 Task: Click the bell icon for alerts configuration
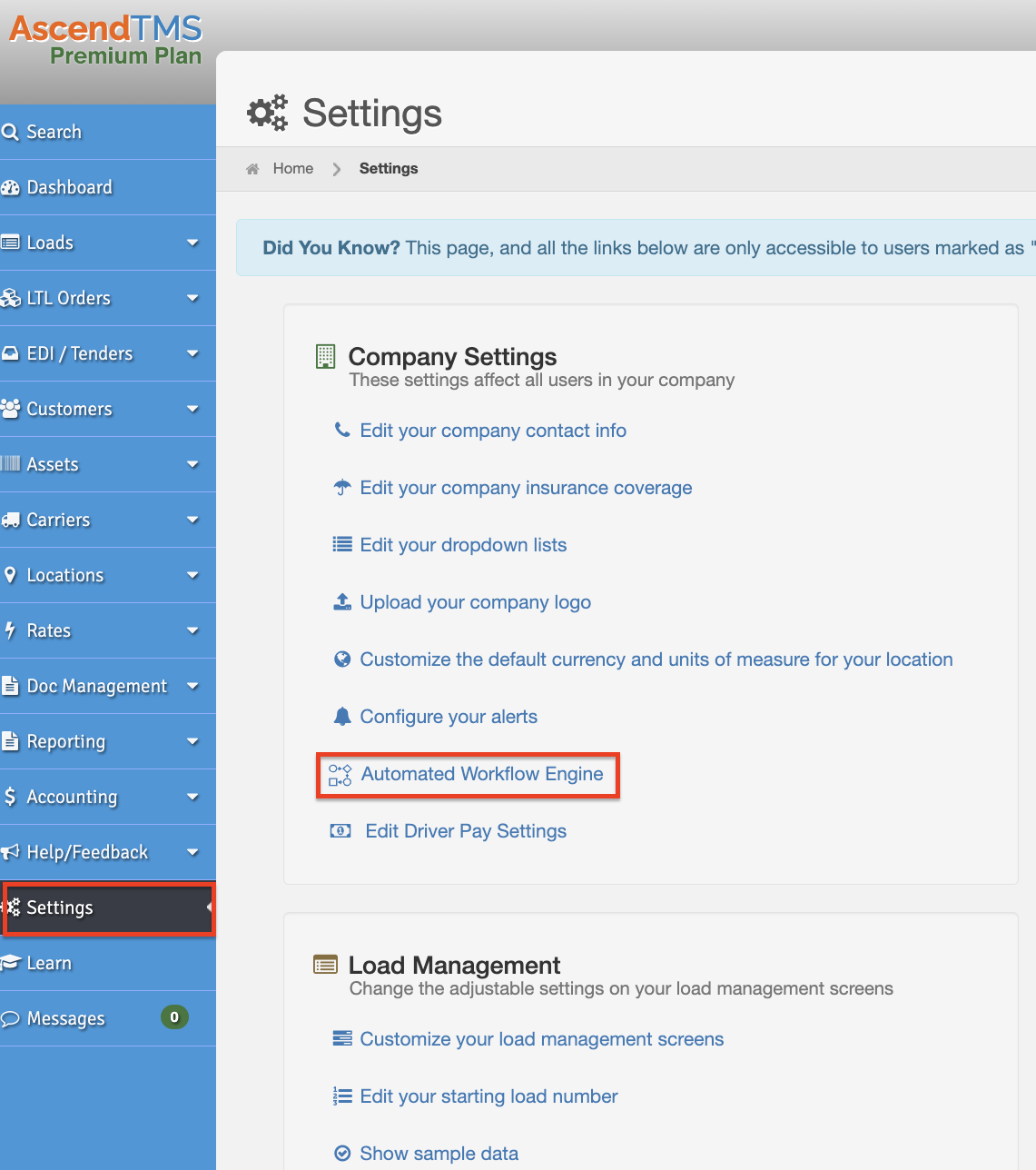pos(342,717)
